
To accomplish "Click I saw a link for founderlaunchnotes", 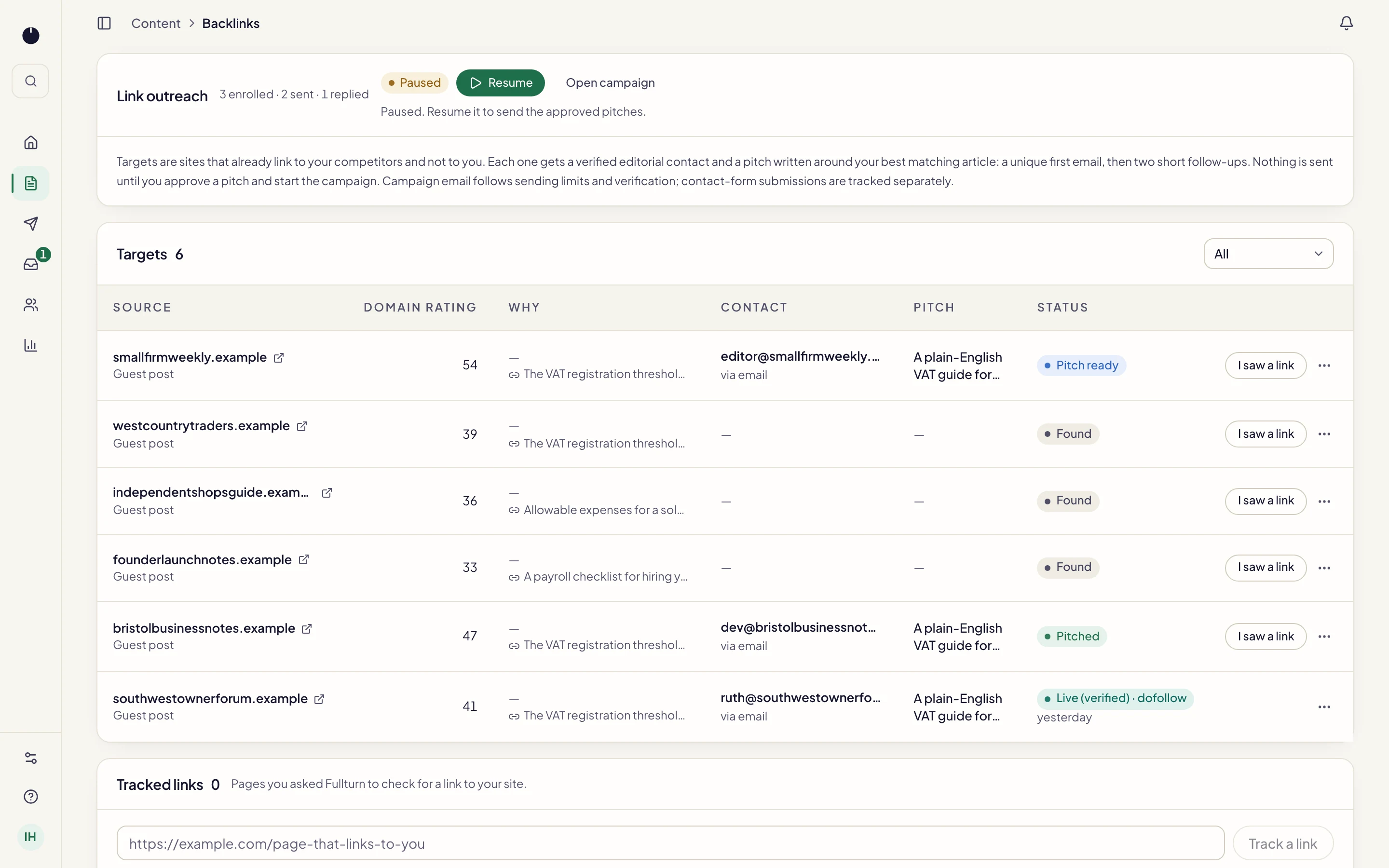I will click(x=1266, y=567).
